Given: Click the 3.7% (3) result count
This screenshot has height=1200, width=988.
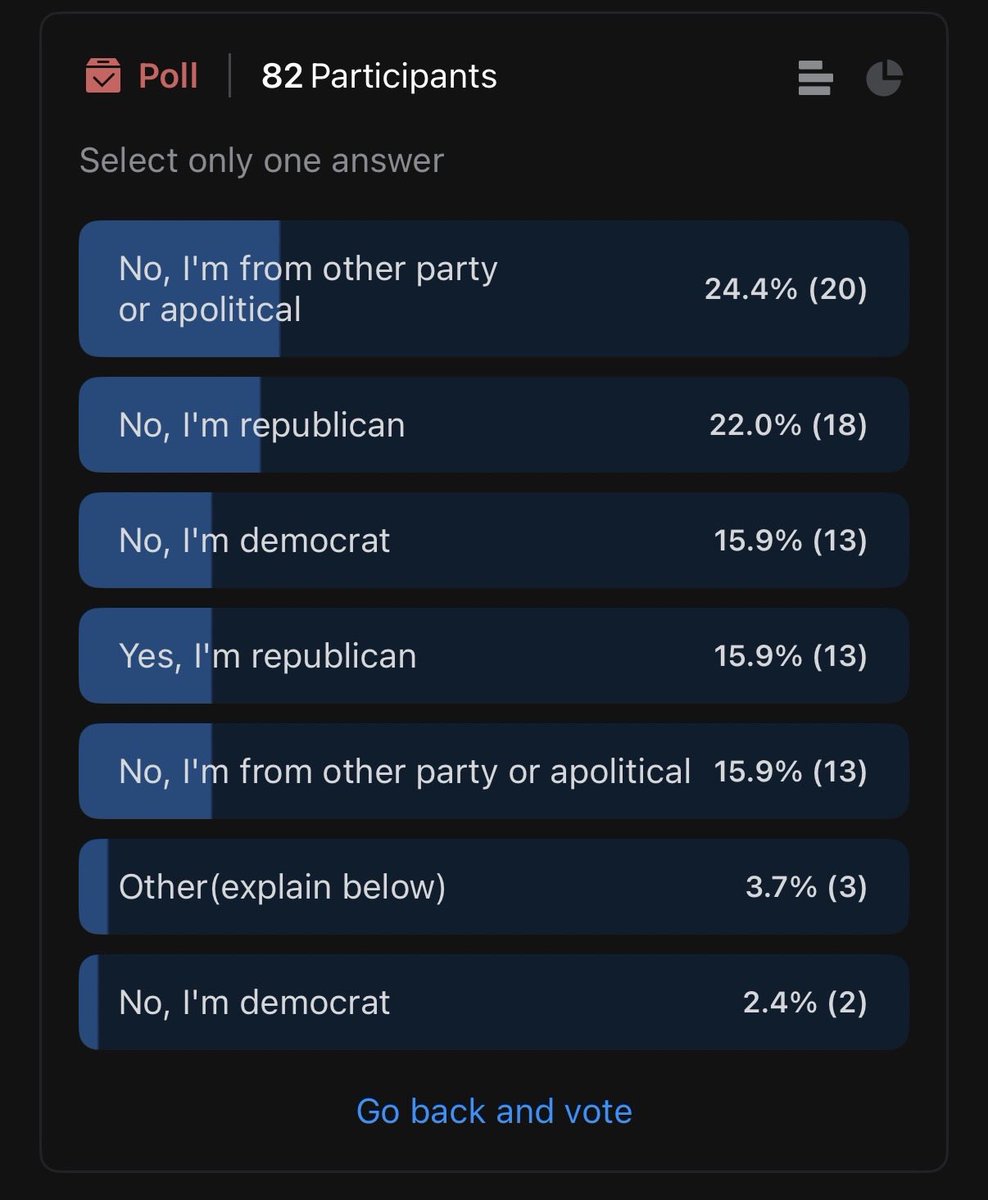Looking at the screenshot, I should [x=806, y=887].
